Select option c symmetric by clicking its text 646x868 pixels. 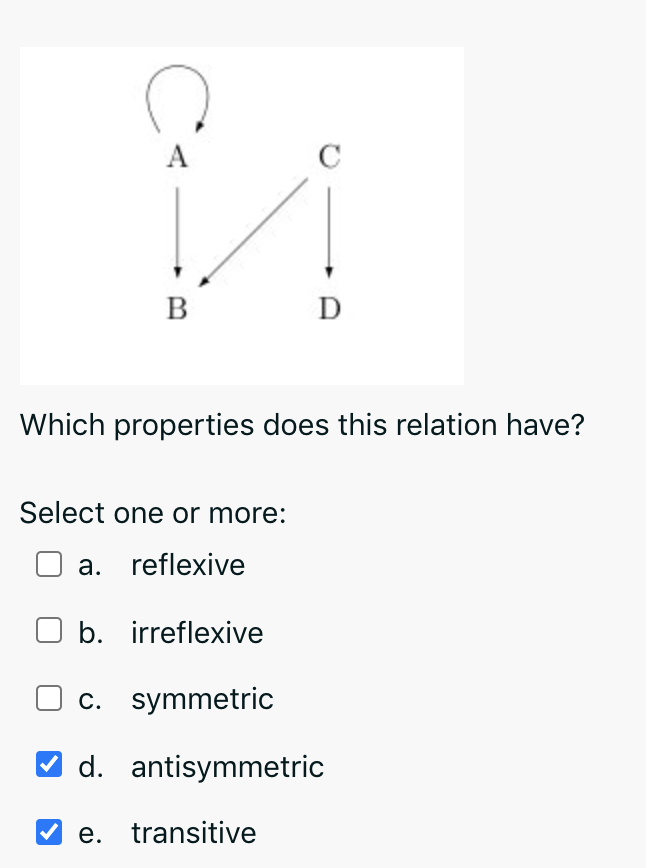pyautogui.click(x=202, y=699)
